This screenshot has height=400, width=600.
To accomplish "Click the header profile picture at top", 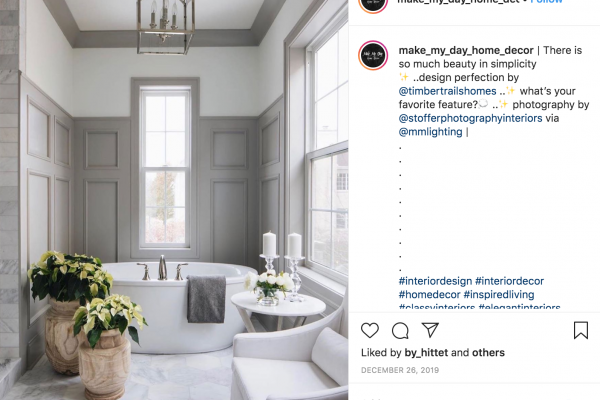I will point(373,4).
